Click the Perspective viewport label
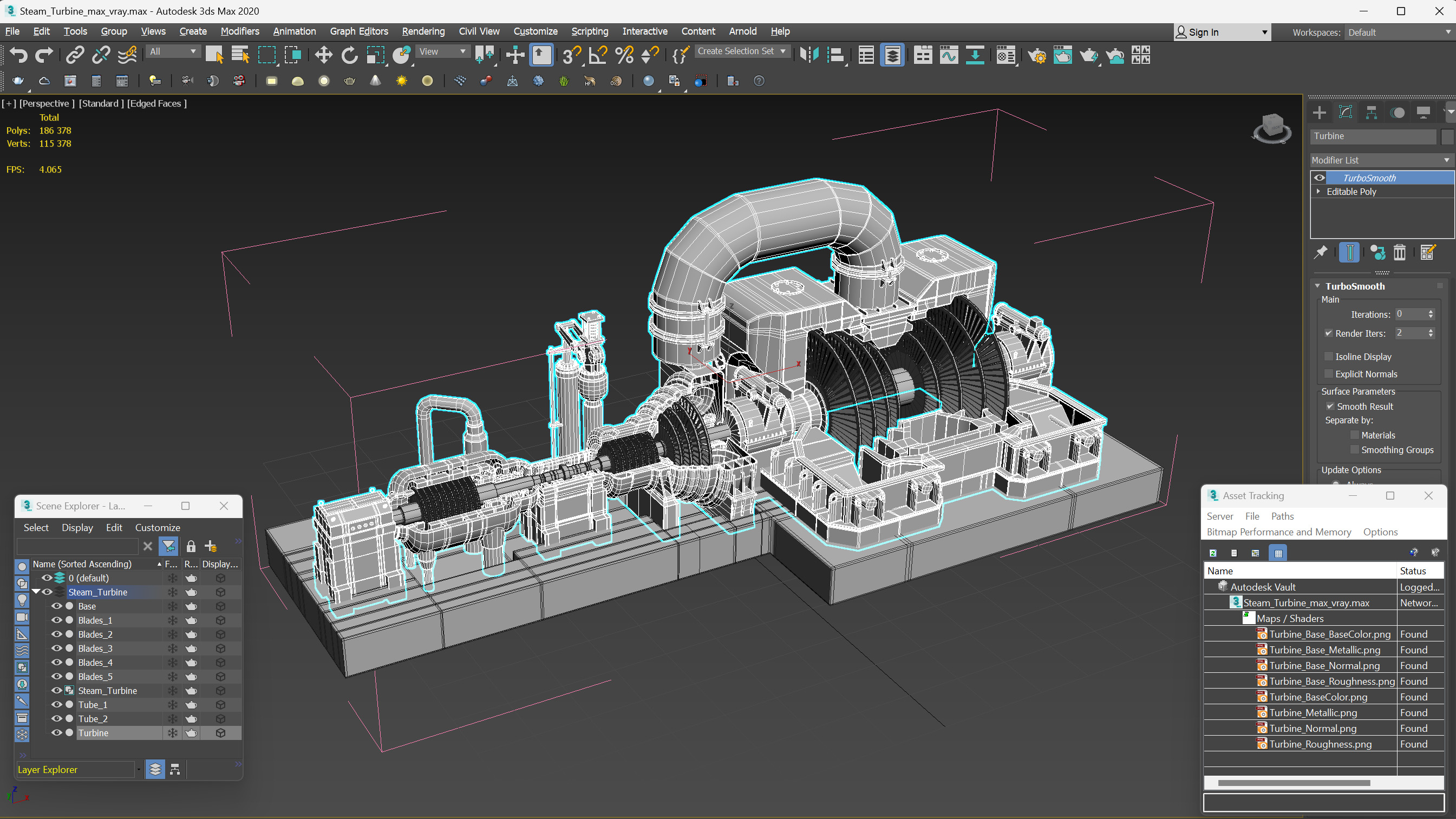1456x819 pixels. pyautogui.click(x=47, y=103)
